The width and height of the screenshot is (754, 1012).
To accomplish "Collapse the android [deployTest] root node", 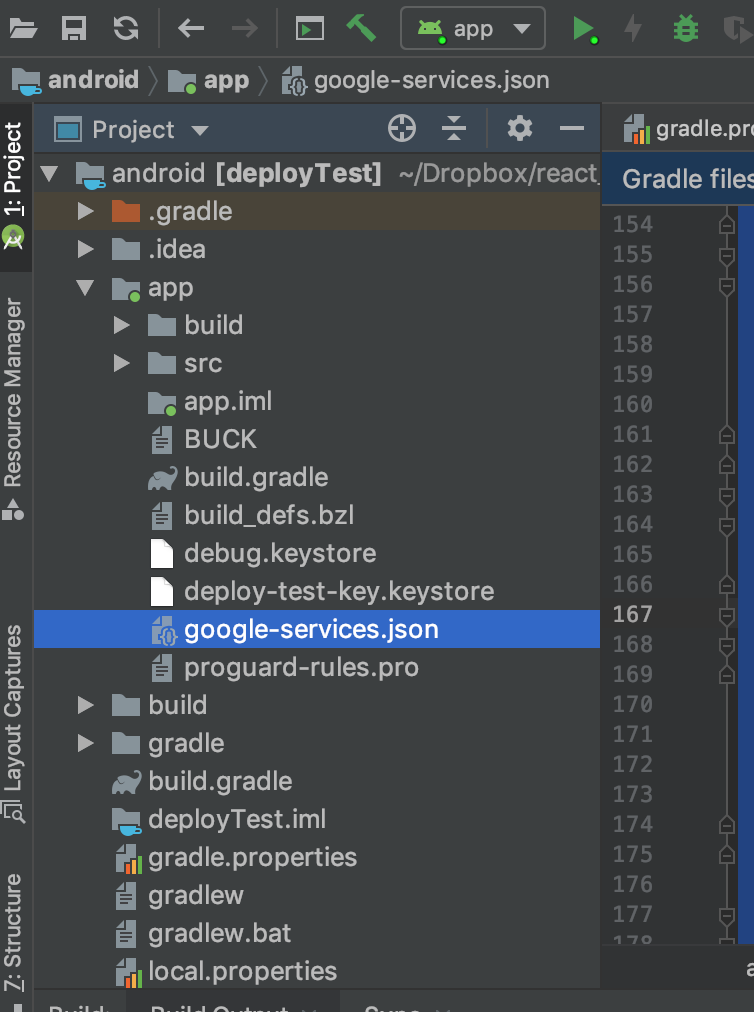I will 49,173.
